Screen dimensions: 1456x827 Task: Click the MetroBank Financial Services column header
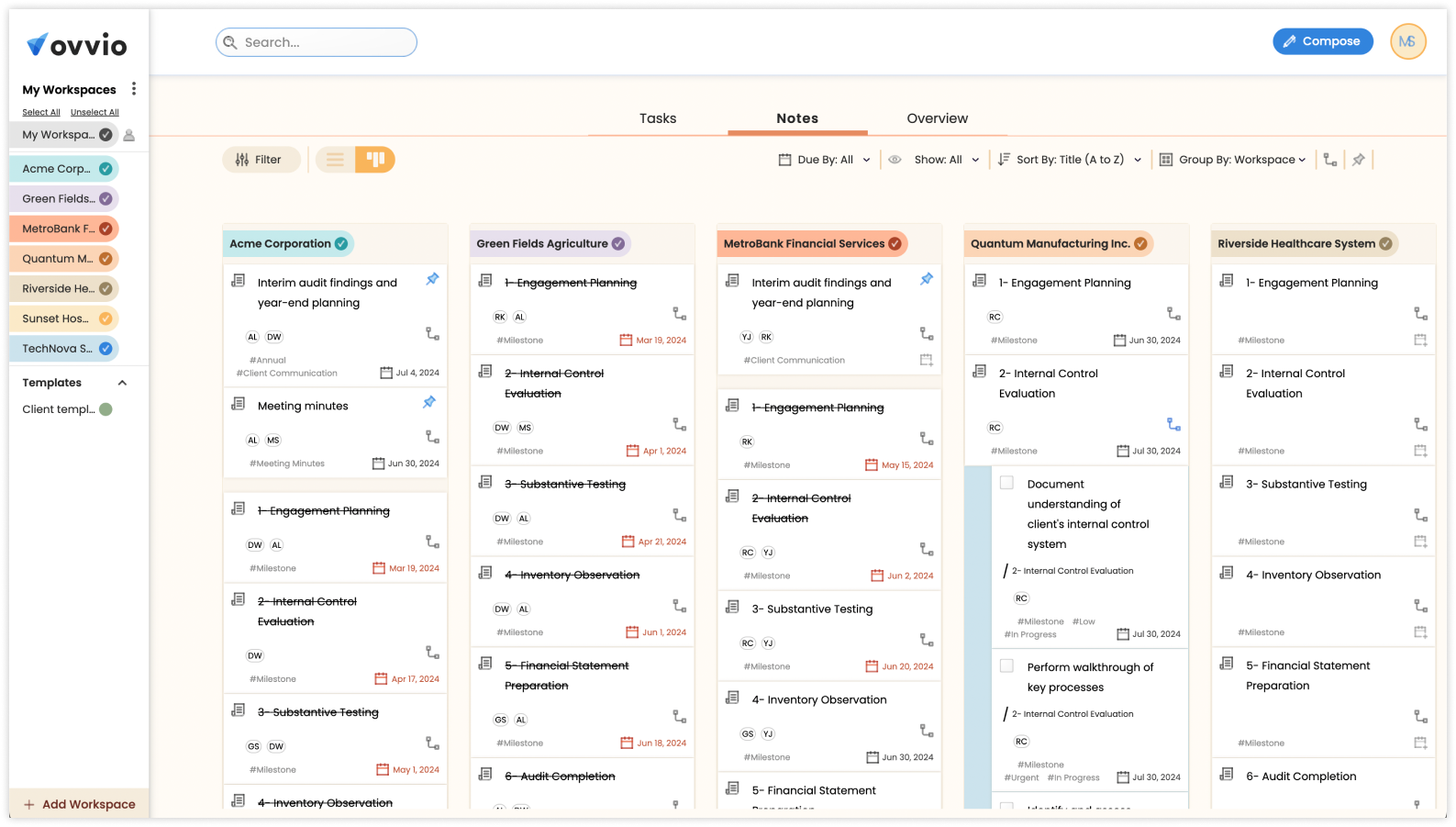point(812,244)
